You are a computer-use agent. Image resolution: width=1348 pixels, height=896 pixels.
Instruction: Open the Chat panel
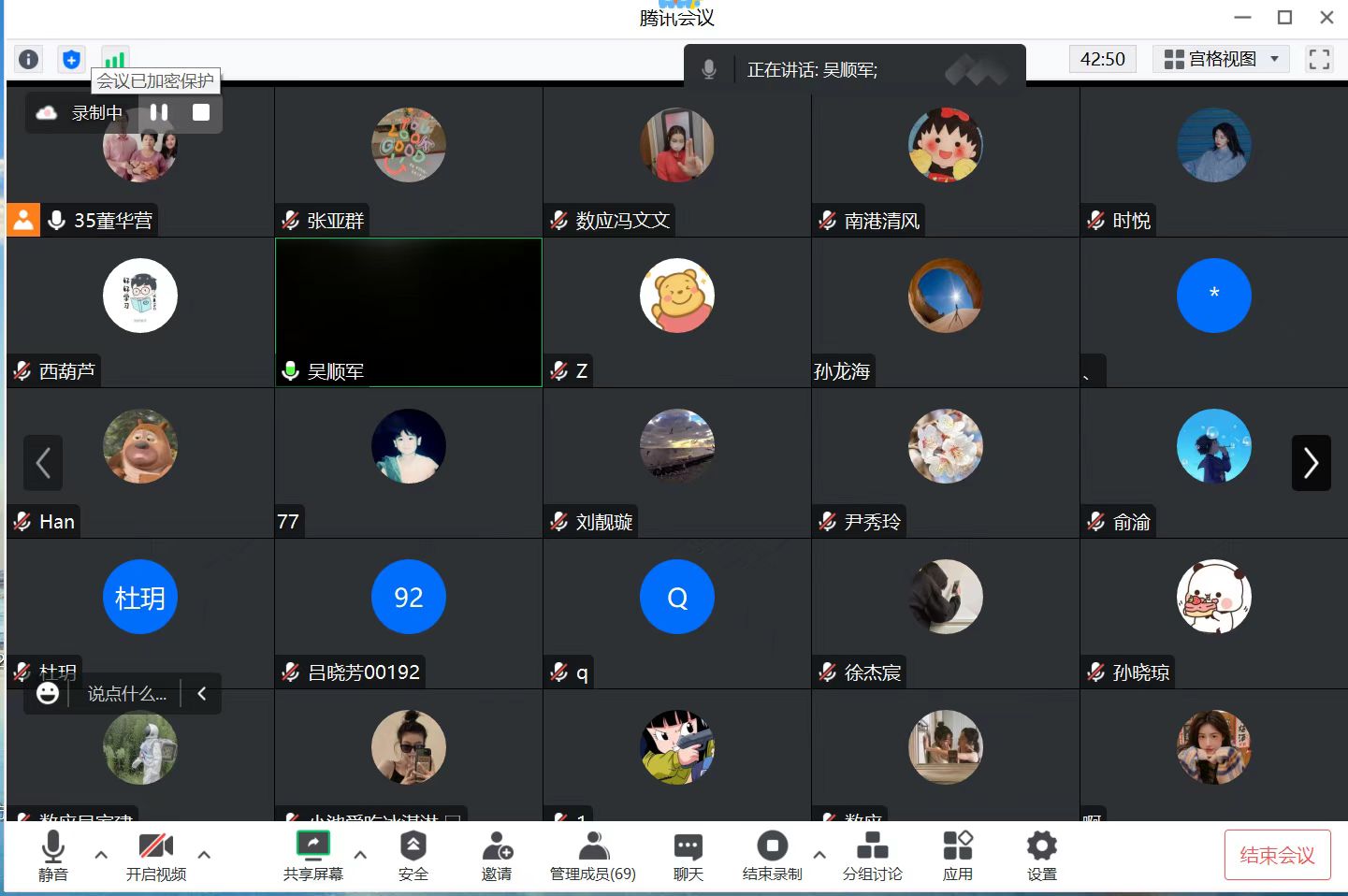688,856
